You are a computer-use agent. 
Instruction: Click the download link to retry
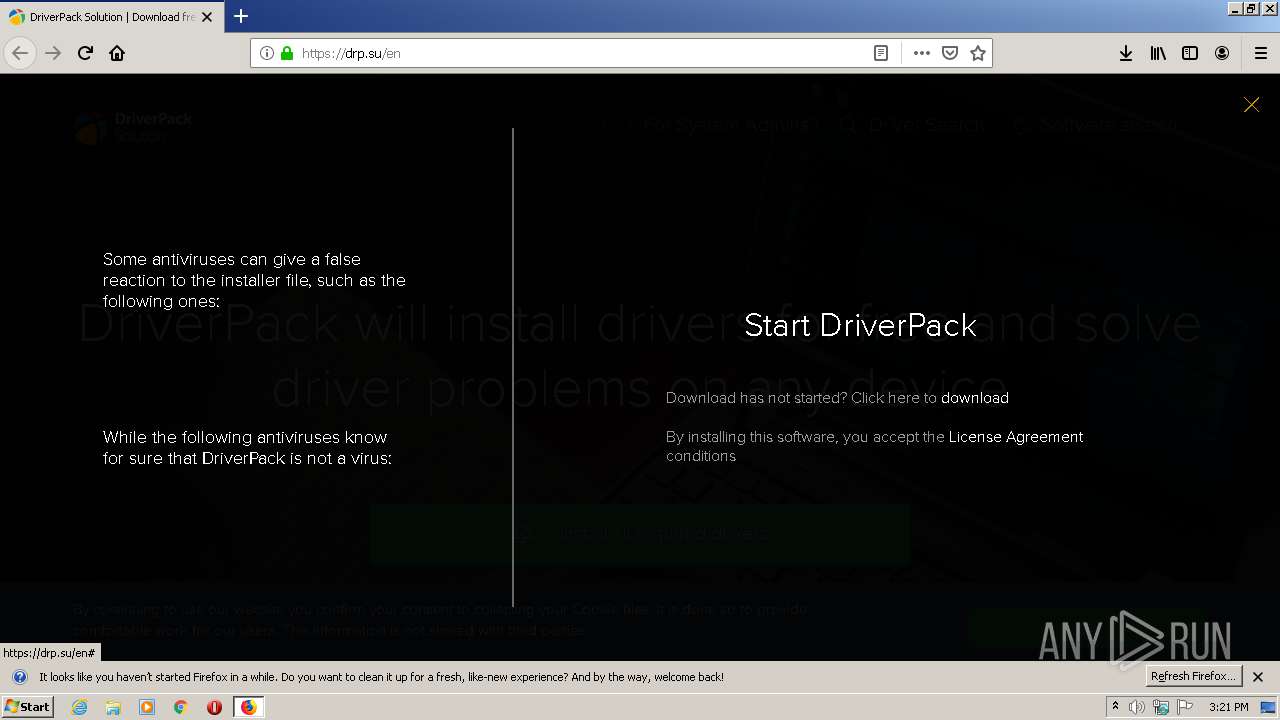974,398
